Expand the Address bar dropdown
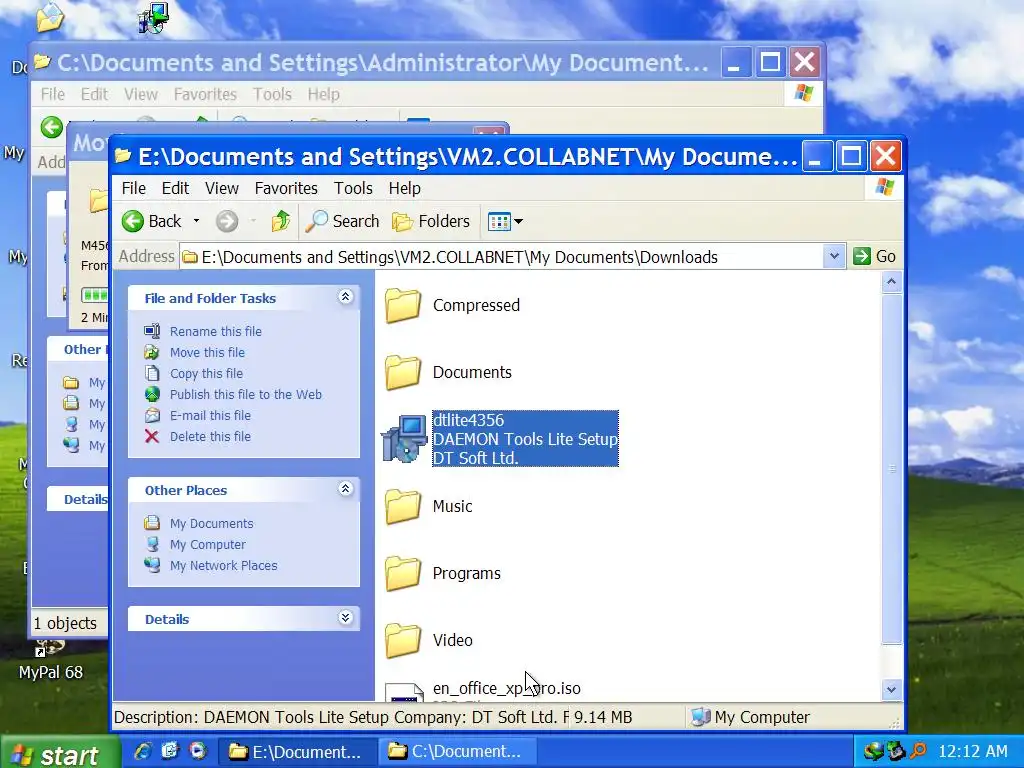 point(833,257)
